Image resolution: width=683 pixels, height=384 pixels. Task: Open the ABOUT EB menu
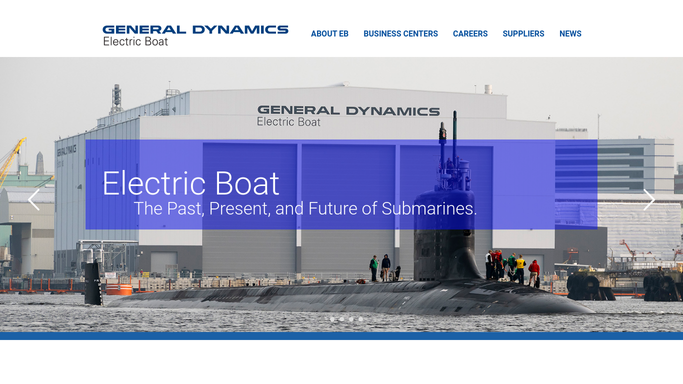pos(330,34)
